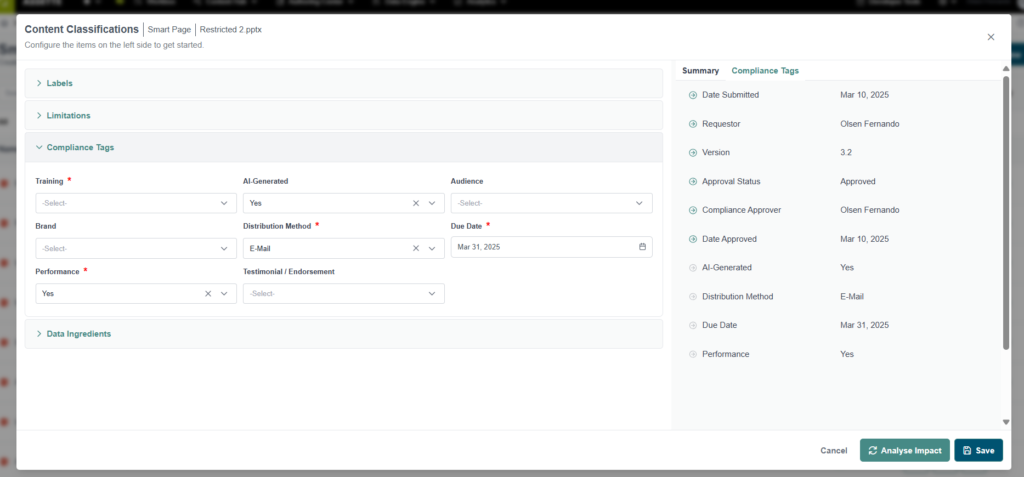
Task: Click the Approved status value
Action: [x=857, y=181]
